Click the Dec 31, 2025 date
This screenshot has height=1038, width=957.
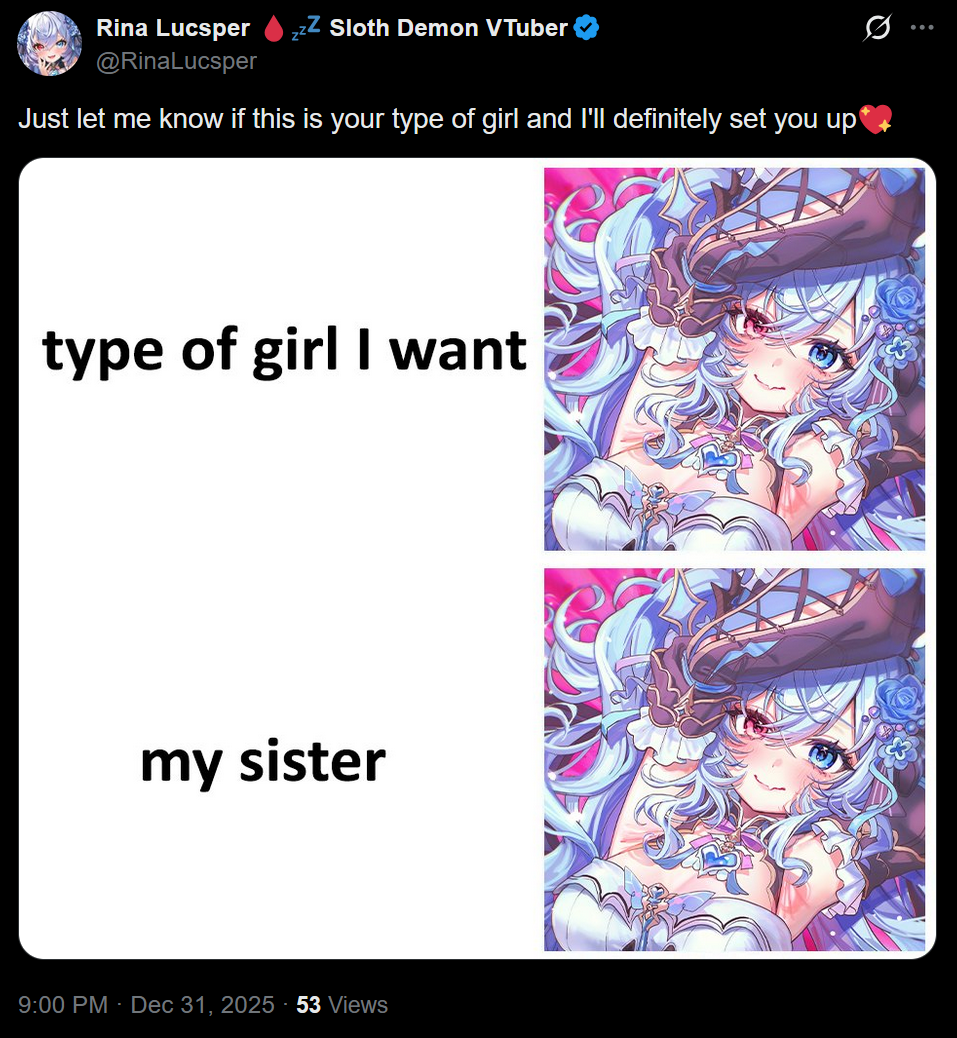pyautogui.click(x=203, y=1004)
